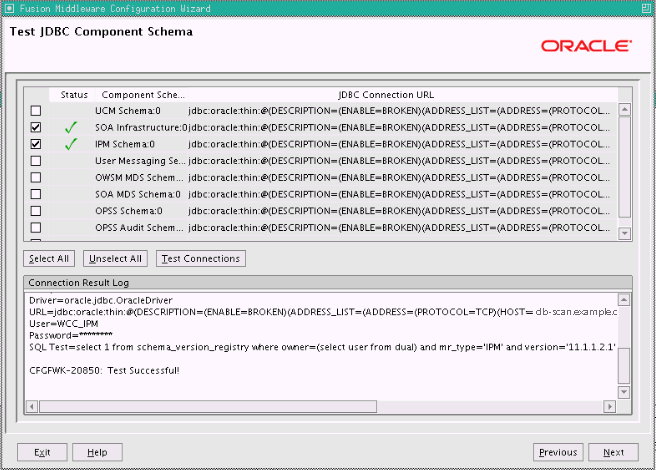The image size is (656, 470).
Task: Click the JDBC URL of UCM Schema row
Action: (x=399, y=111)
